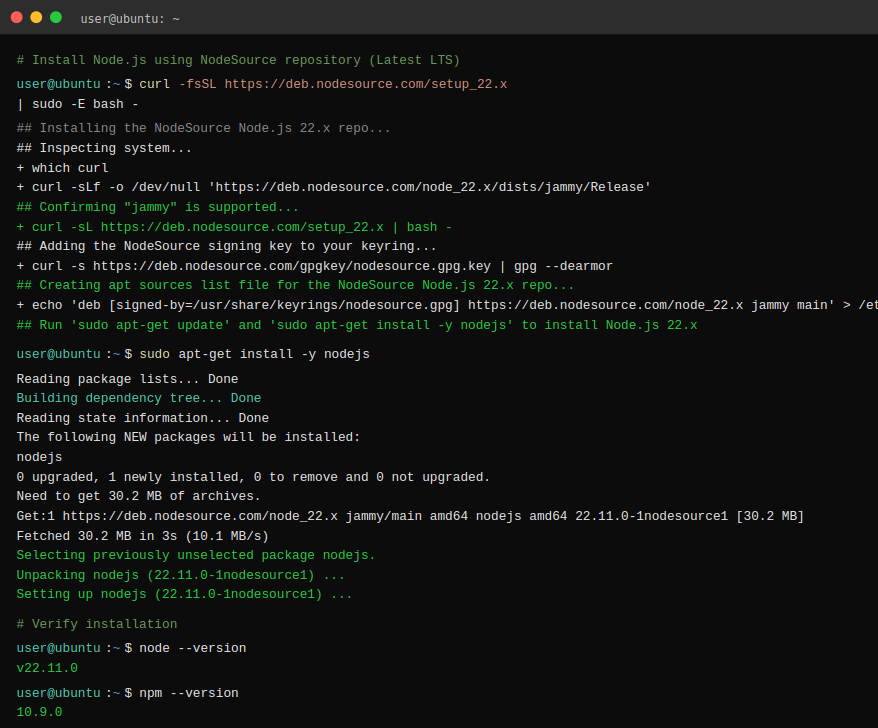This screenshot has height=728, width=878.
Task: Click the 'npm --version' command
Action: click(189, 693)
